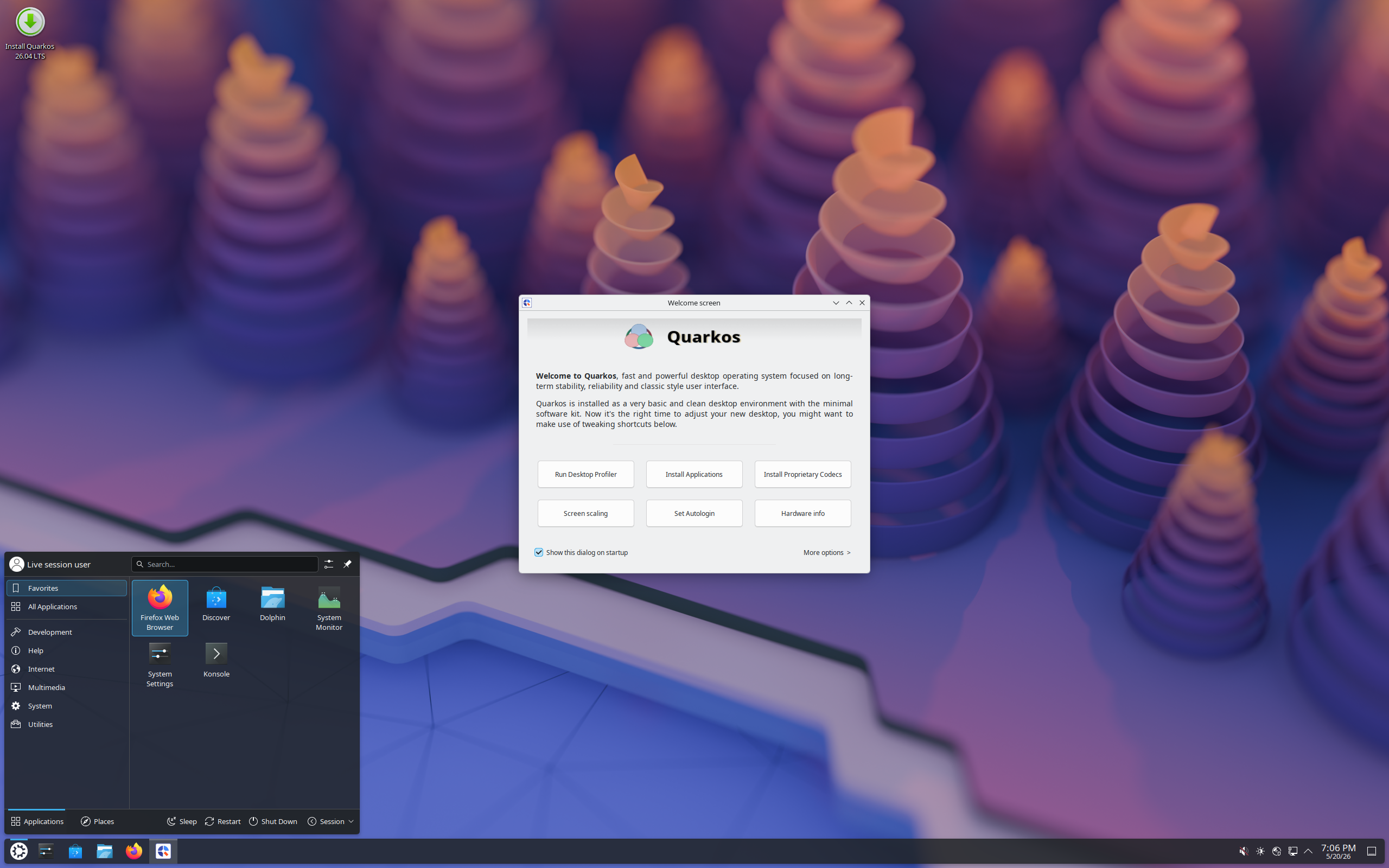Open the Internet category

coord(67,669)
